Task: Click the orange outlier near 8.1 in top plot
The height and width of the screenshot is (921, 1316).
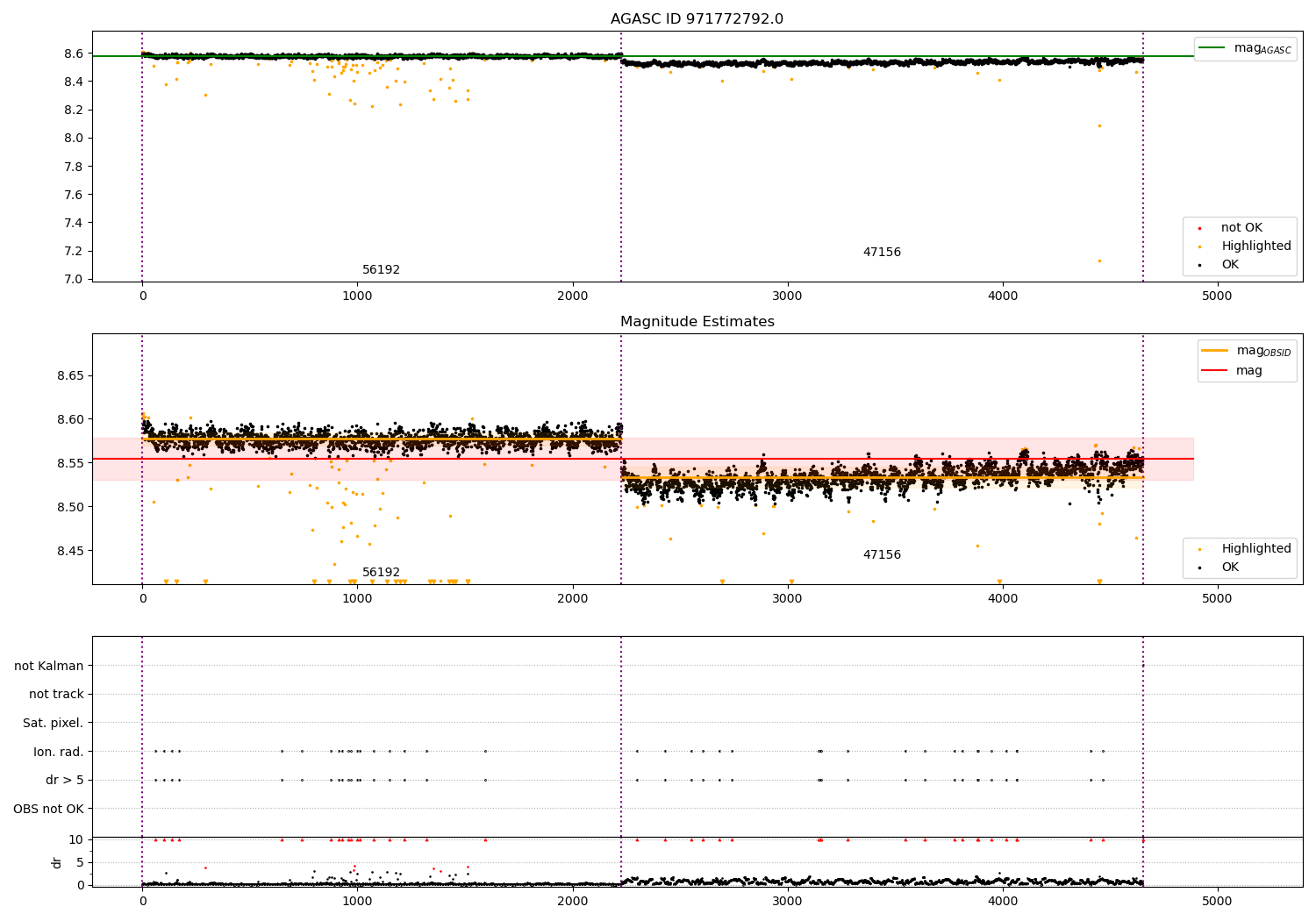Action: [1099, 125]
